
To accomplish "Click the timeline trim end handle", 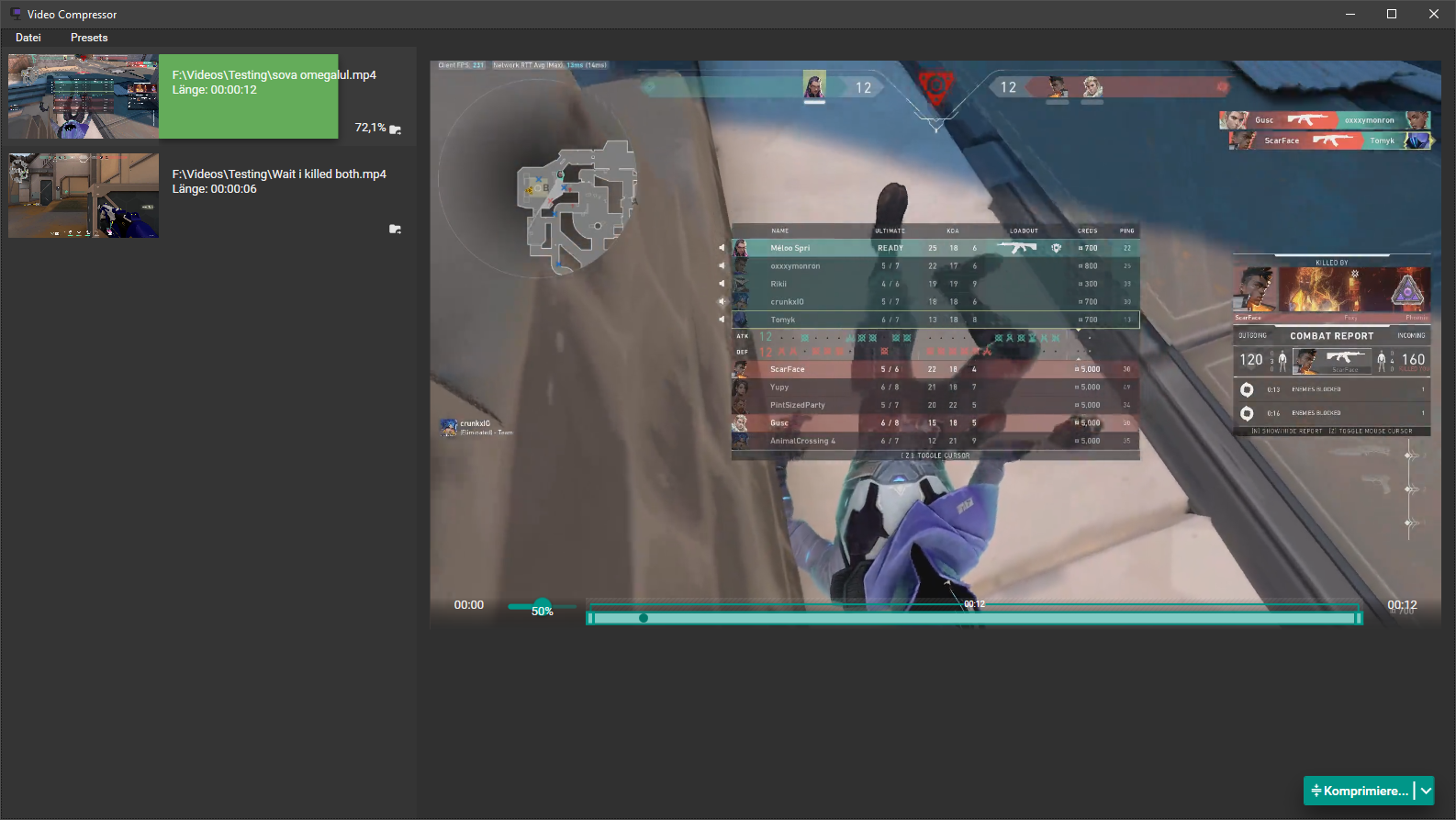I will [1359, 618].
